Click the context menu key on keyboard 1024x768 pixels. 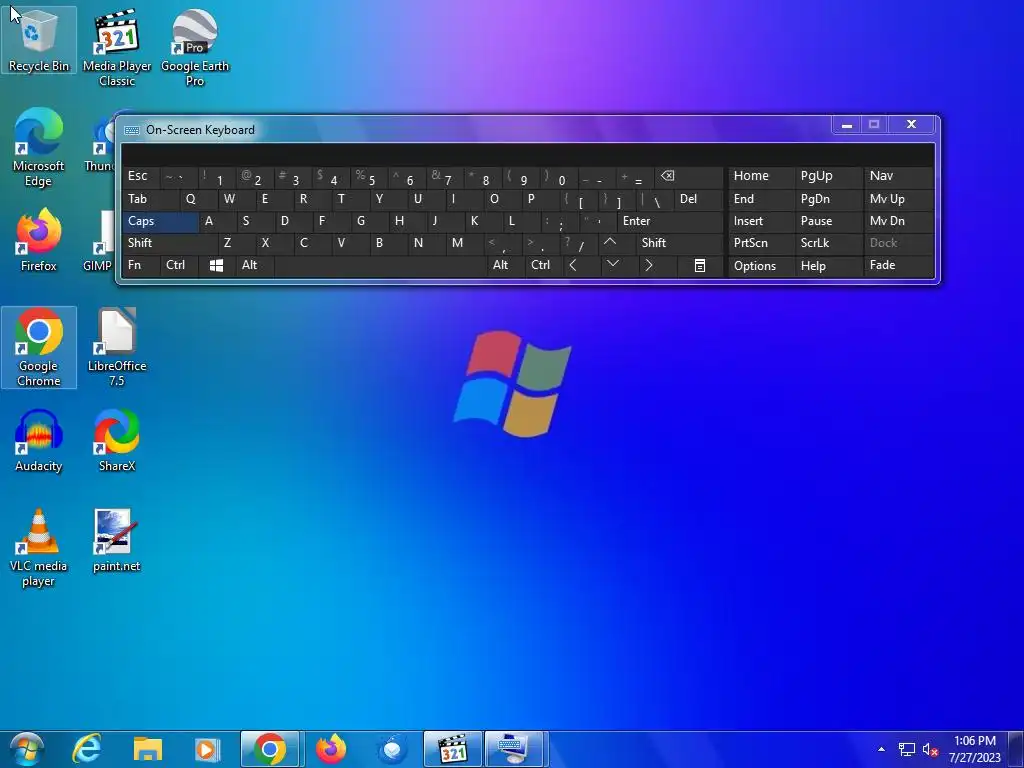tap(699, 265)
